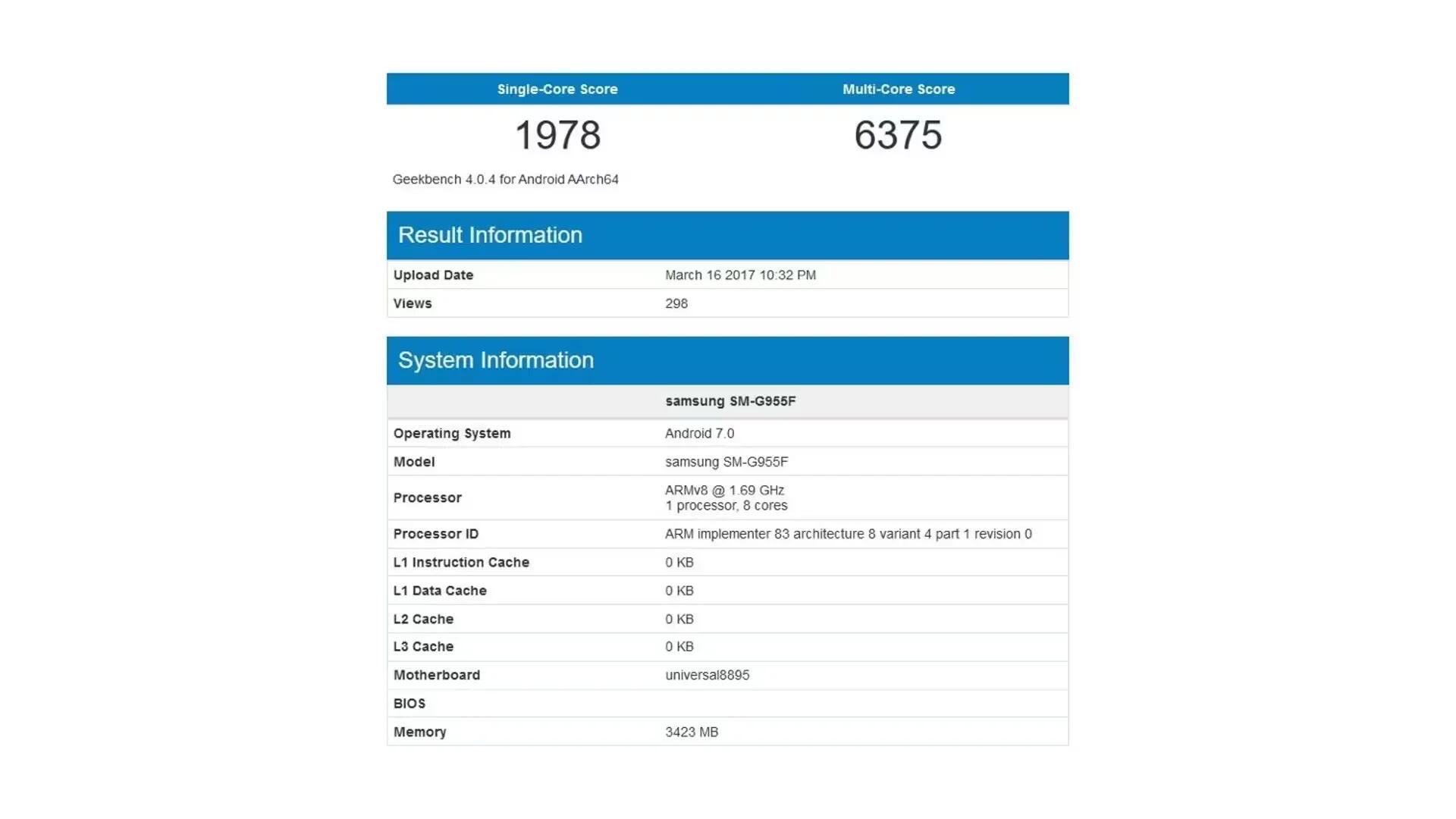This screenshot has width=1456, height=819.
Task: Select the 1 processor, 8 cores text
Action: point(726,506)
